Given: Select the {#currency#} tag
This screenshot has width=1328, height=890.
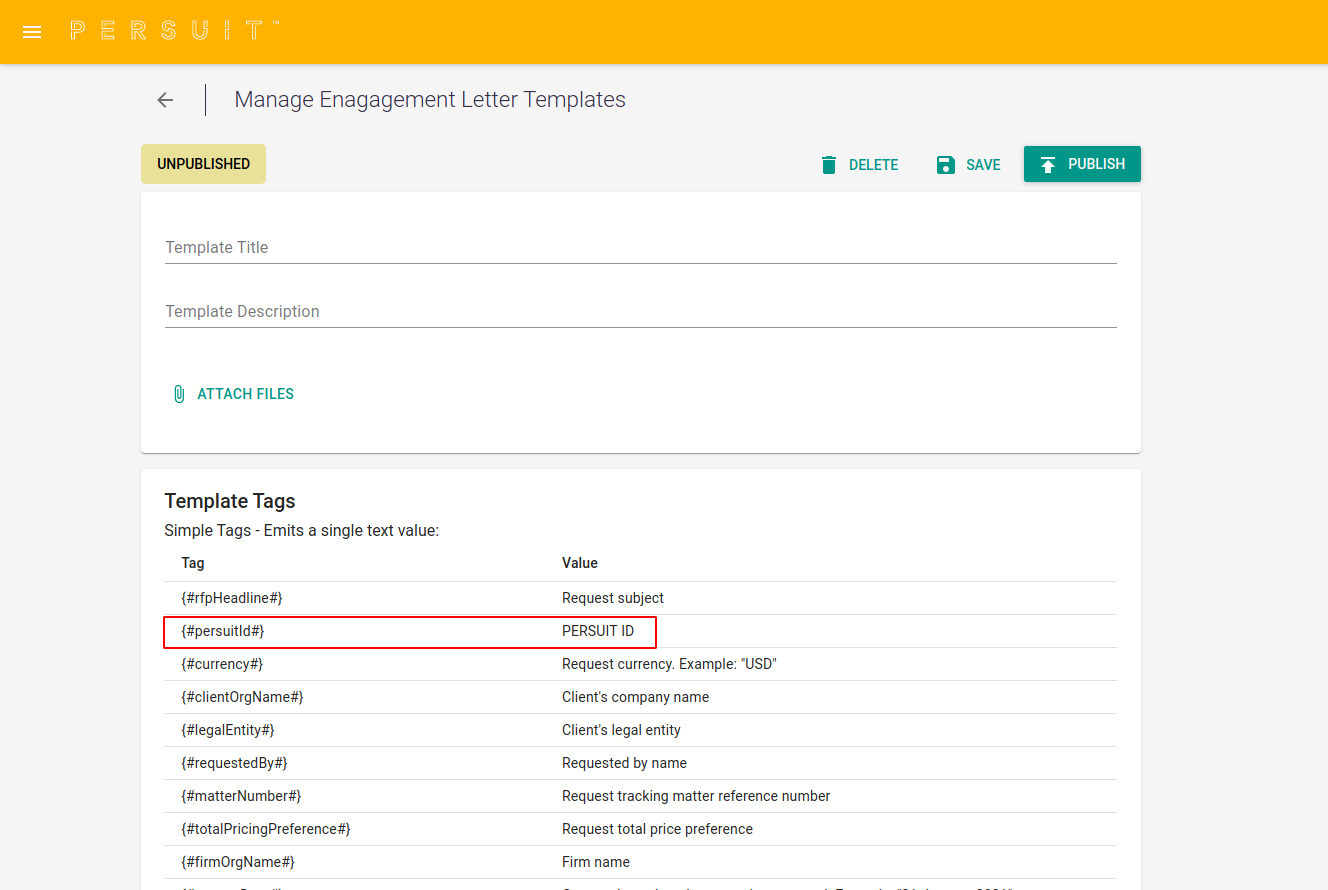Looking at the screenshot, I should [x=222, y=664].
